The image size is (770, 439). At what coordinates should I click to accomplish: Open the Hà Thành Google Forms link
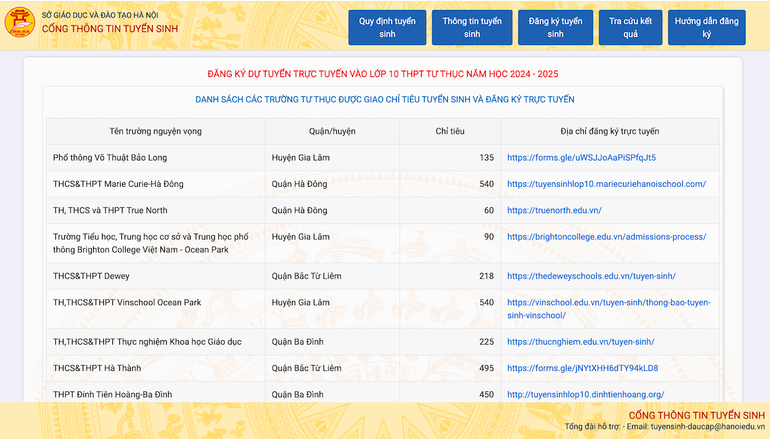coord(582,368)
